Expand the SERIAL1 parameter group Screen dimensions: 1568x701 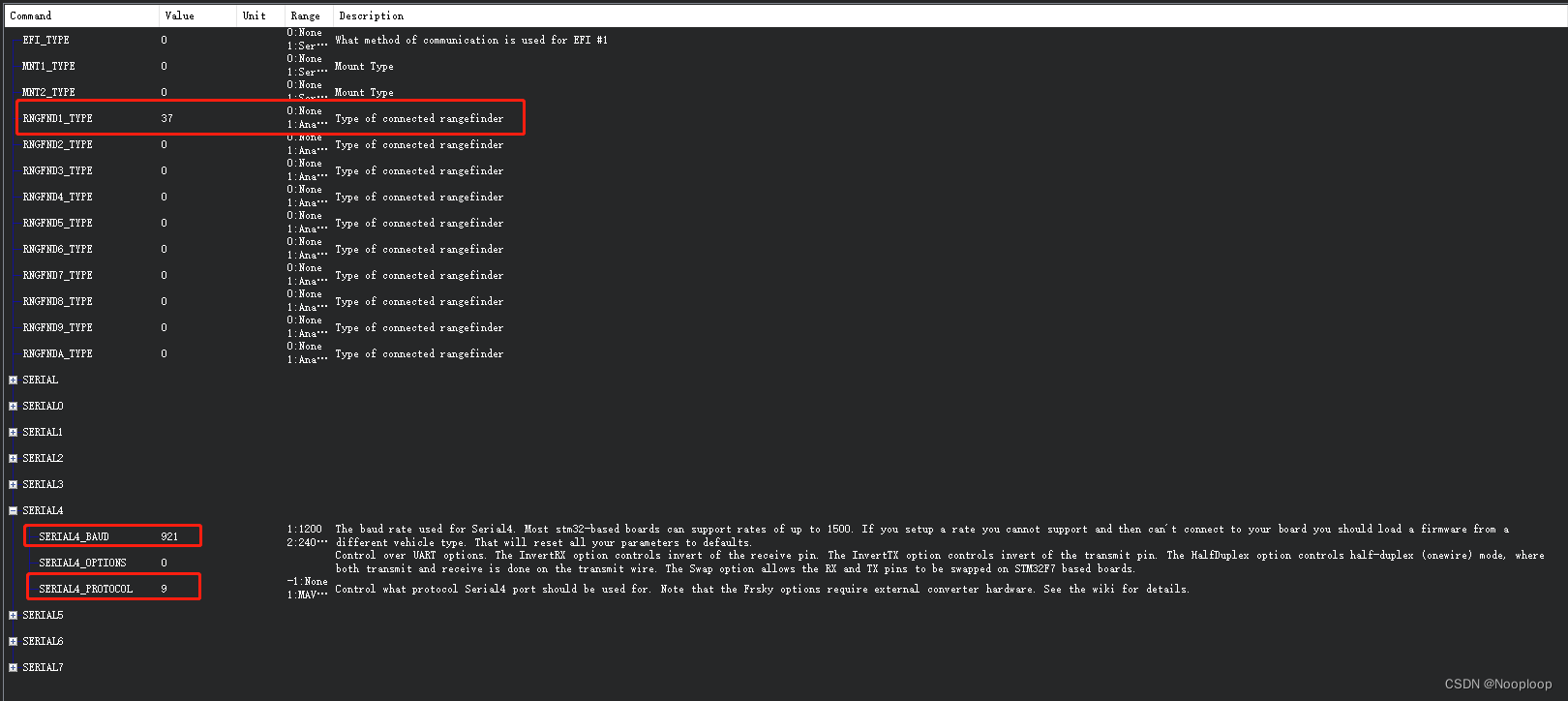pos(13,432)
